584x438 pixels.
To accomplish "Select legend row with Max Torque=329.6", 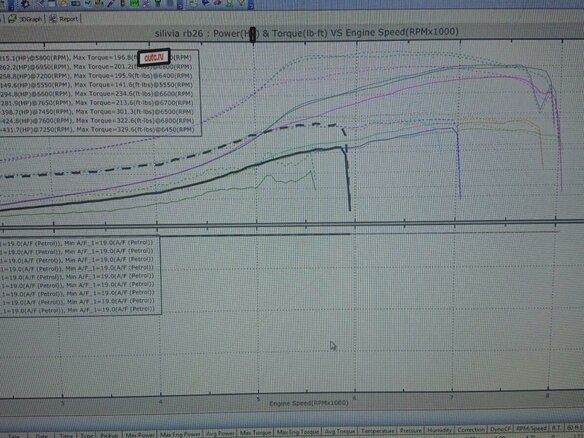I will coord(97,130).
